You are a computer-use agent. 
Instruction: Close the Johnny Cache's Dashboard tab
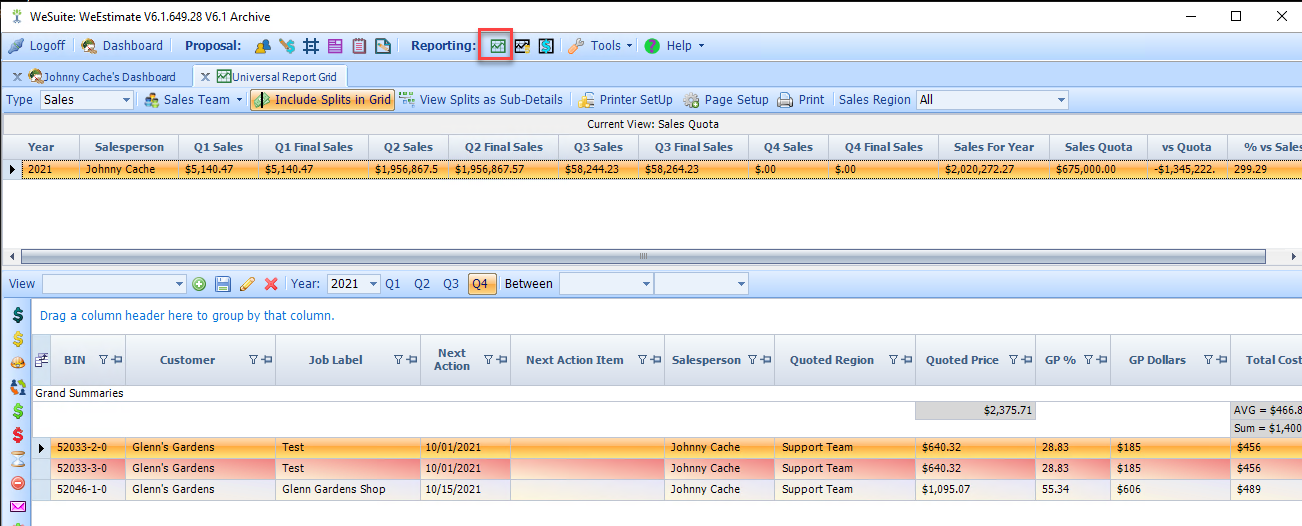[17, 77]
